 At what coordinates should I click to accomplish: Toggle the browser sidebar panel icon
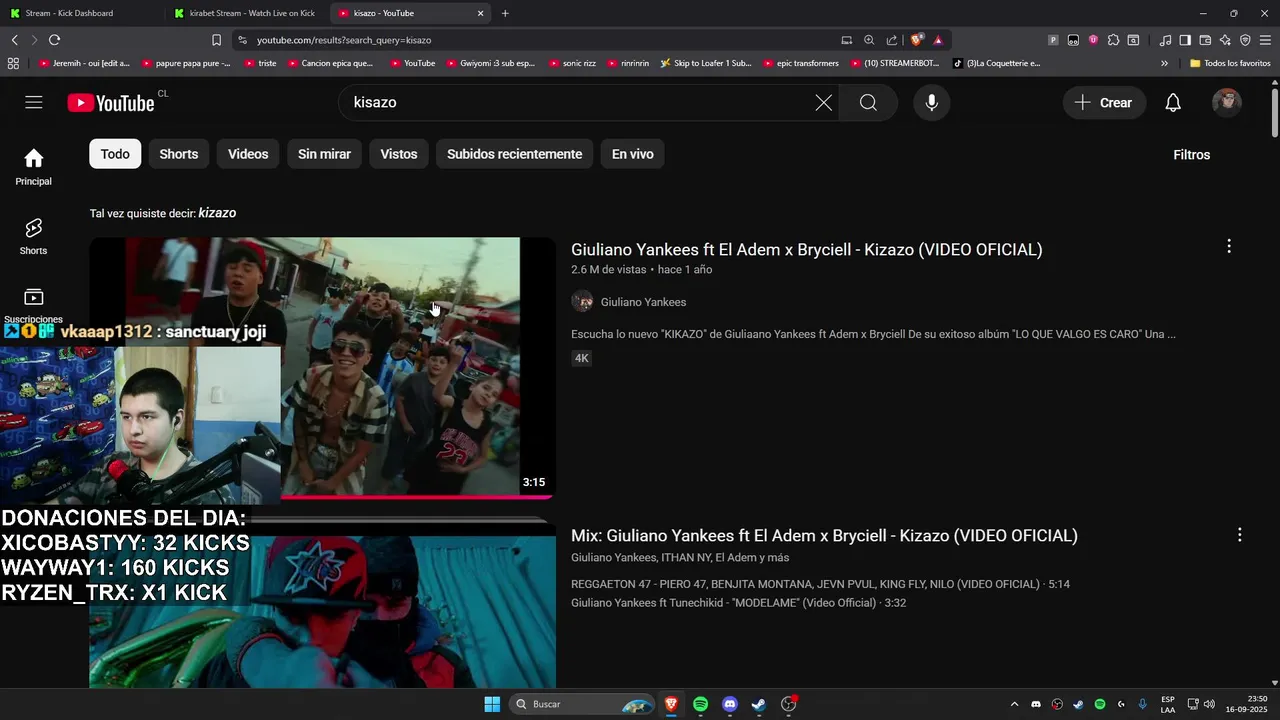(1185, 40)
